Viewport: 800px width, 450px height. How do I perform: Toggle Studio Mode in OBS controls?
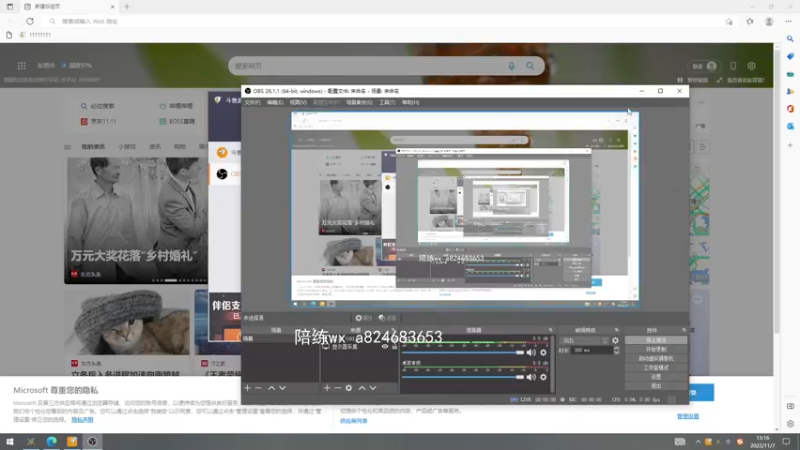click(656, 368)
